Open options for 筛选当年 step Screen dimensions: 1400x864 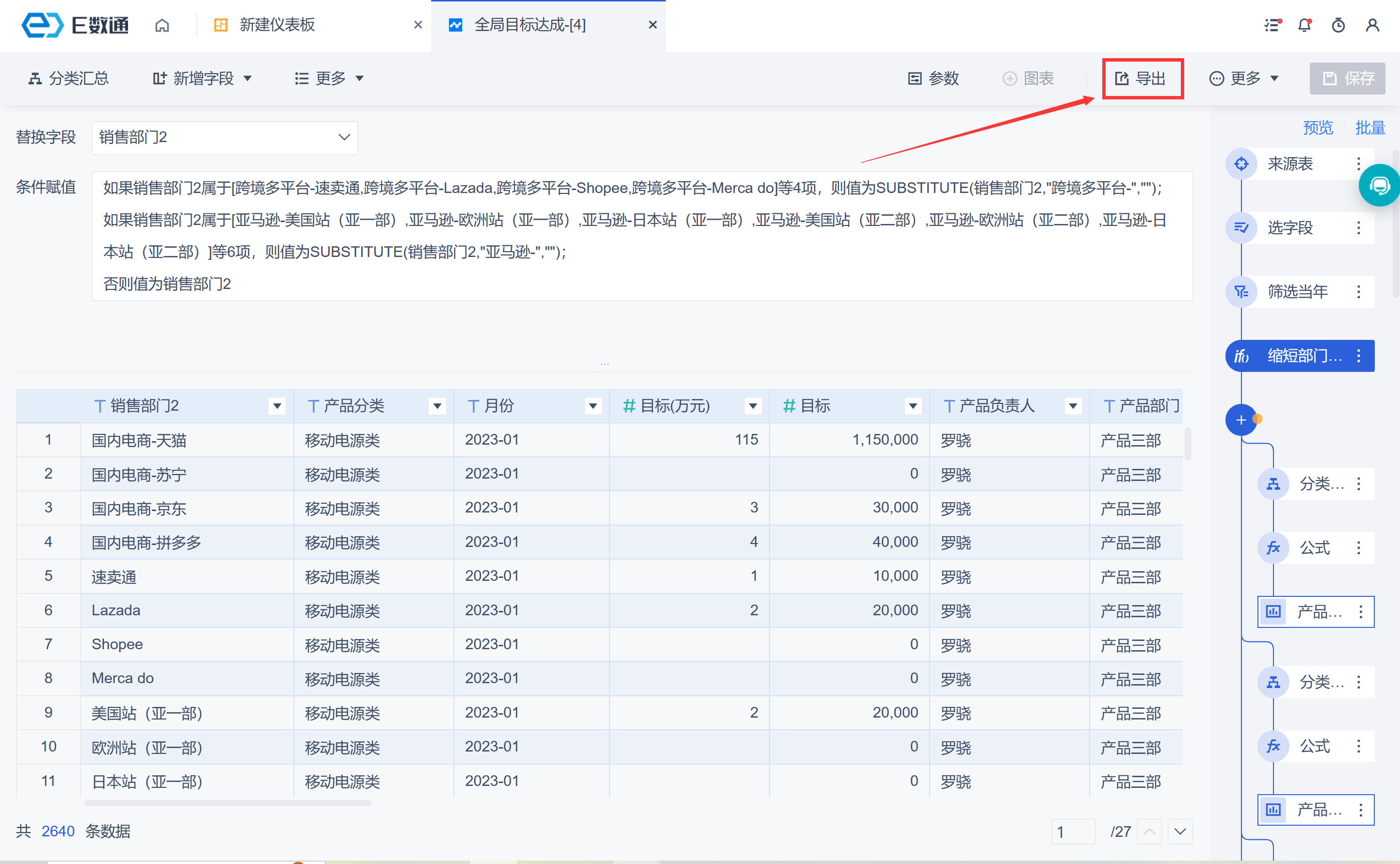point(1358,292)
